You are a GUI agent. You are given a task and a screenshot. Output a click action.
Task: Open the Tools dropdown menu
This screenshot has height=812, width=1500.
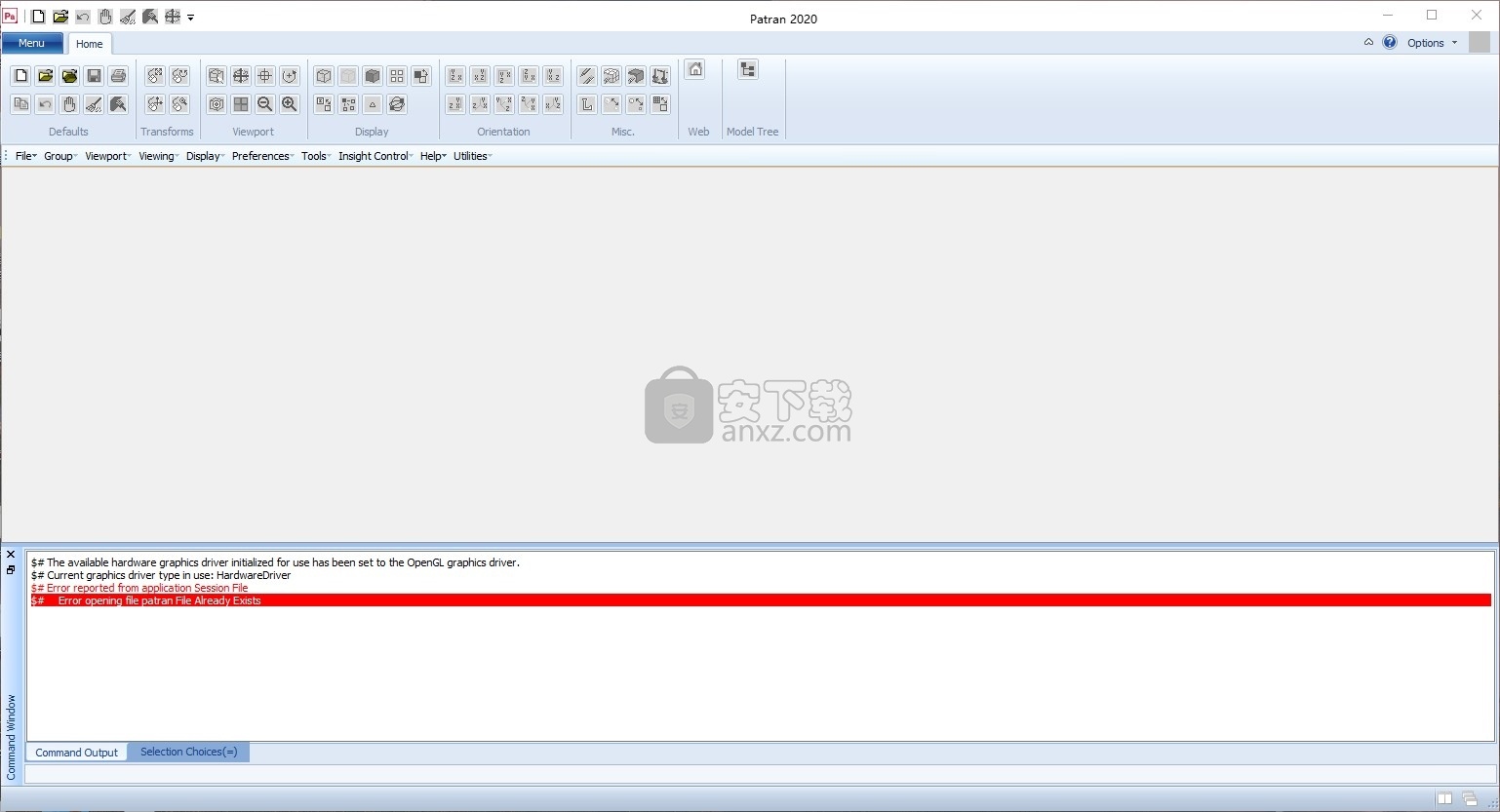click(316, 156)
